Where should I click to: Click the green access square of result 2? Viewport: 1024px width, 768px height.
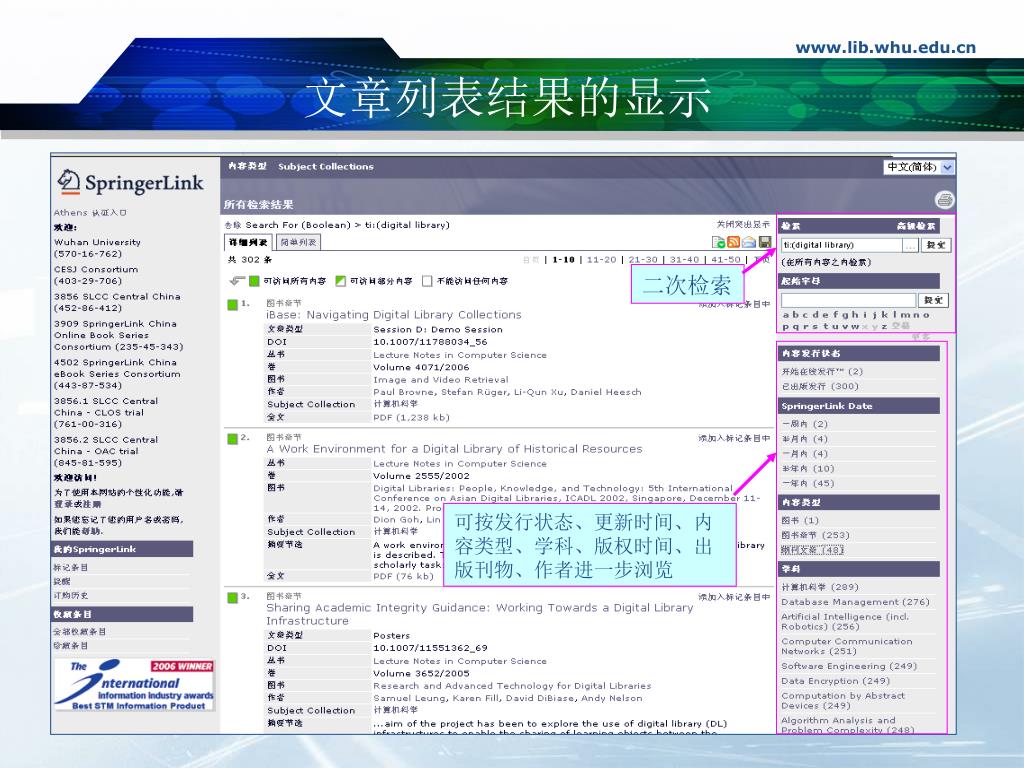pyautogui.click(x=232, y=438)
